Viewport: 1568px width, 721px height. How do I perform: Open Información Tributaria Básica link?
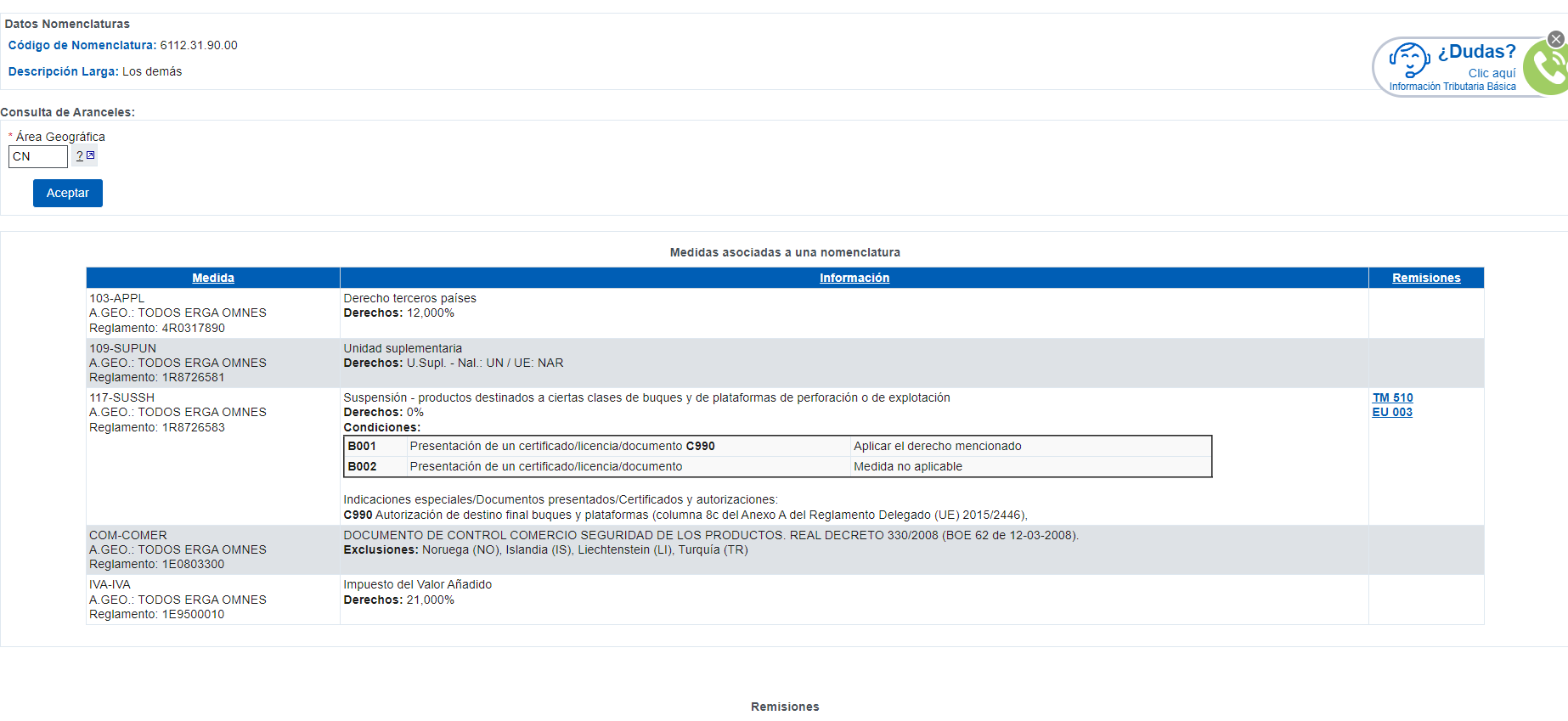tap(1452, 87)
